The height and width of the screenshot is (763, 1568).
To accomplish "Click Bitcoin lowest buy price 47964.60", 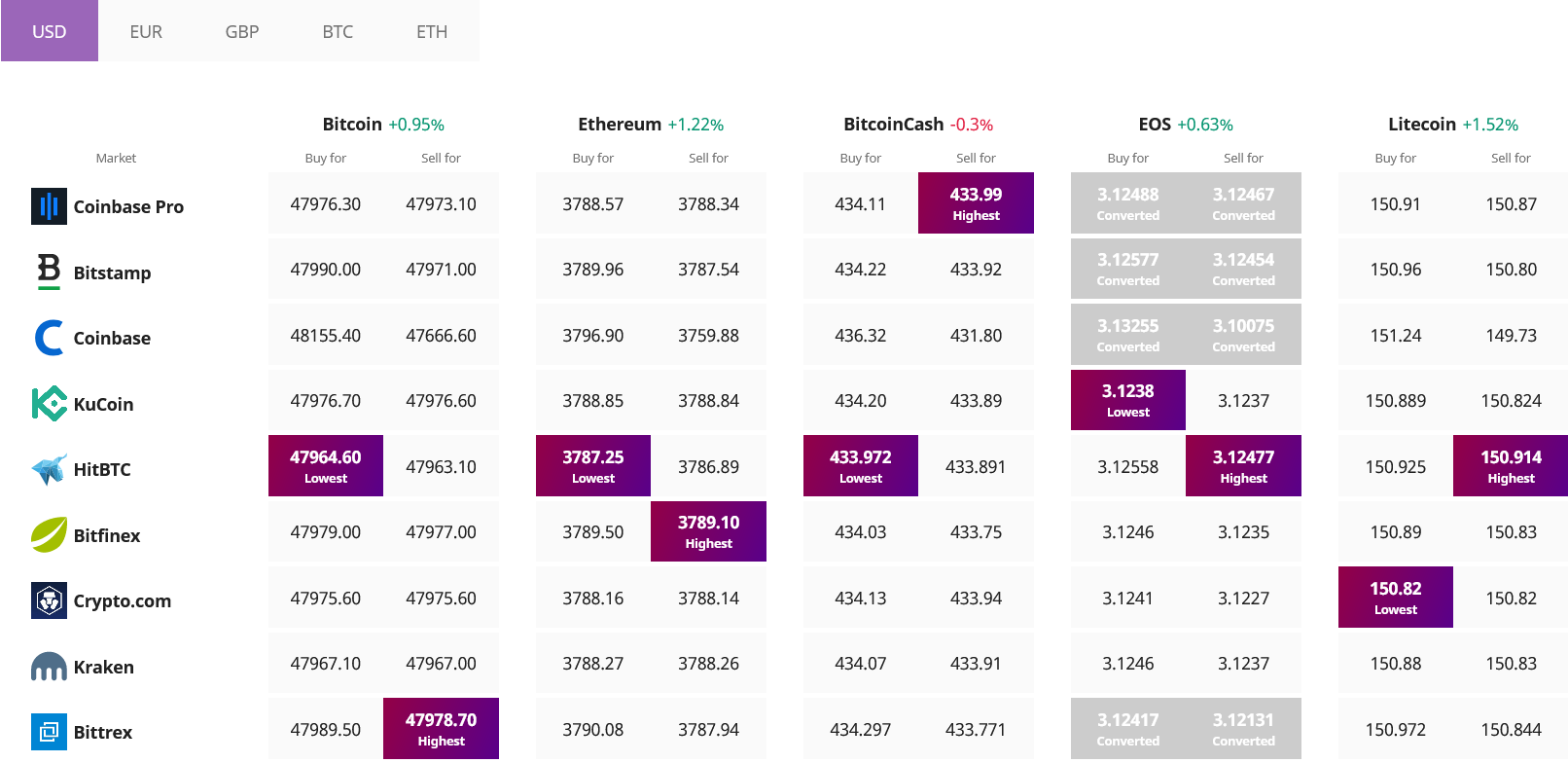I will (x=326, y=465).
